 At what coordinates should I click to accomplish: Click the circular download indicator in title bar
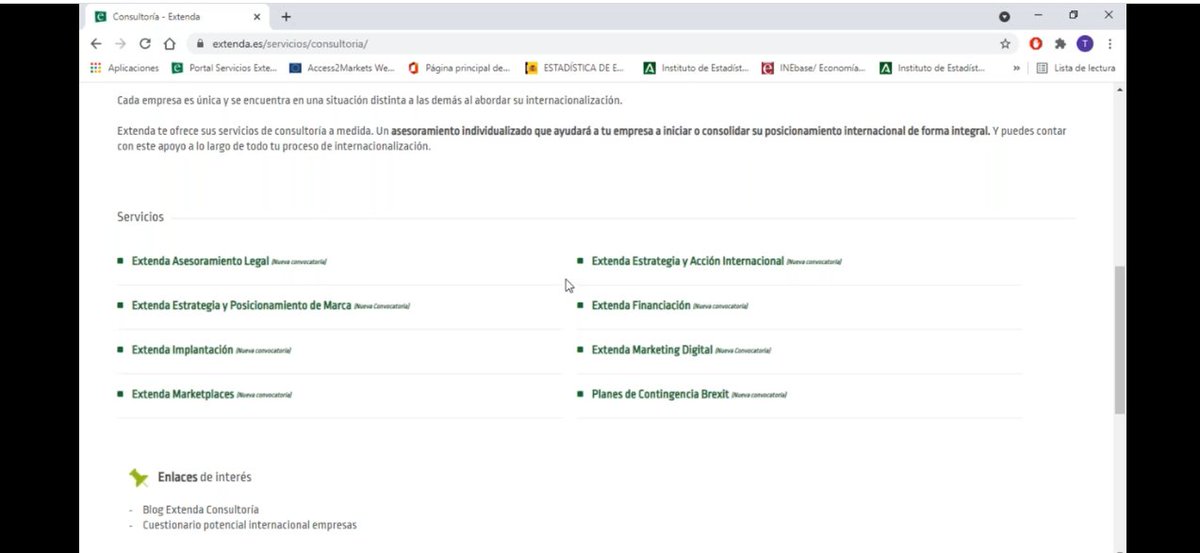(x=1005, y=17)
